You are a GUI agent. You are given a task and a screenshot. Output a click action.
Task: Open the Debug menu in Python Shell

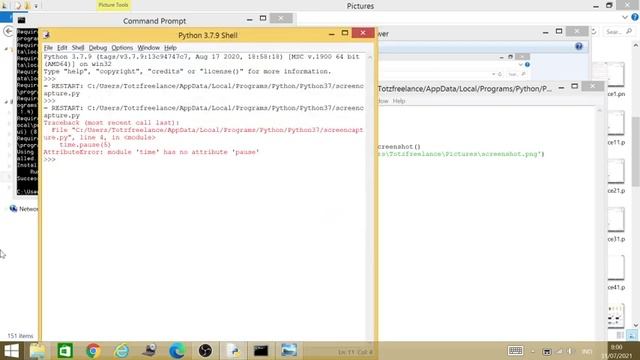click(x=98, y=48)
